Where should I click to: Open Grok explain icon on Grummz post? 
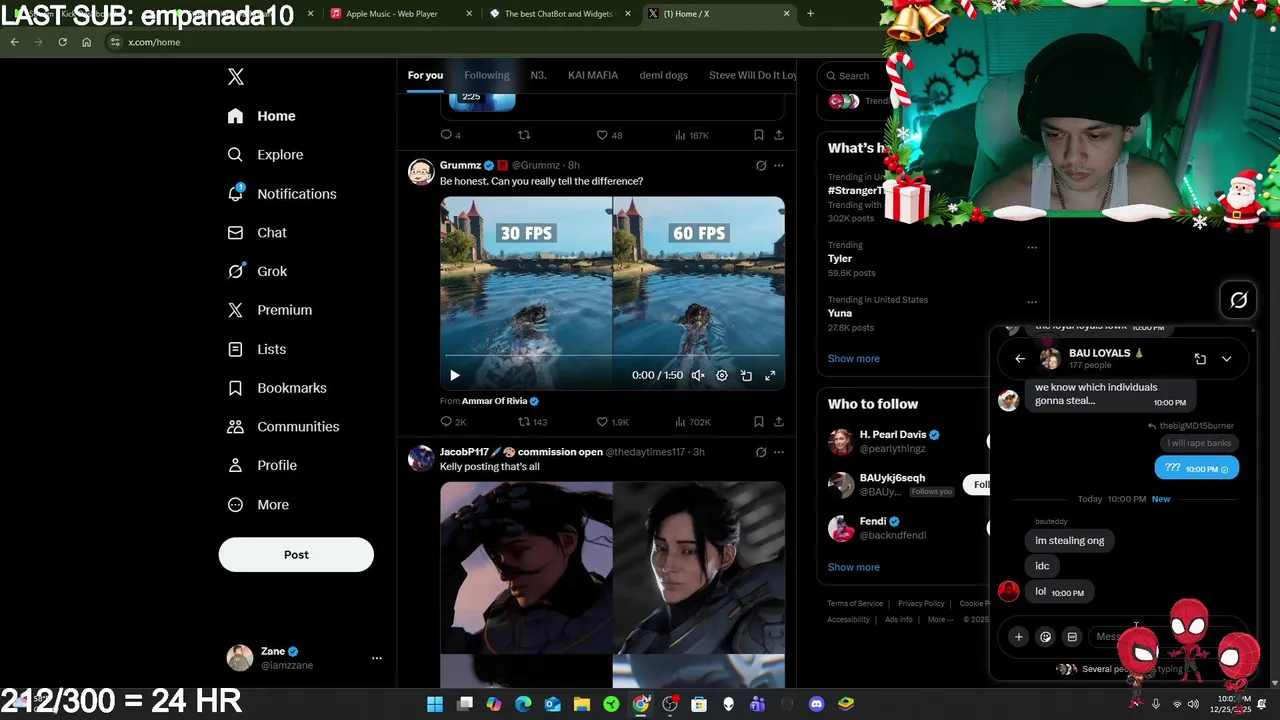point(761,165)
